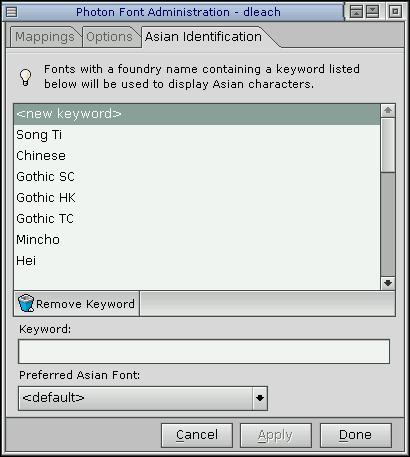Viewport: 410px width, 457px height.
Task: Click the keyword list scrollbar thumb
Action: point(388,145)
